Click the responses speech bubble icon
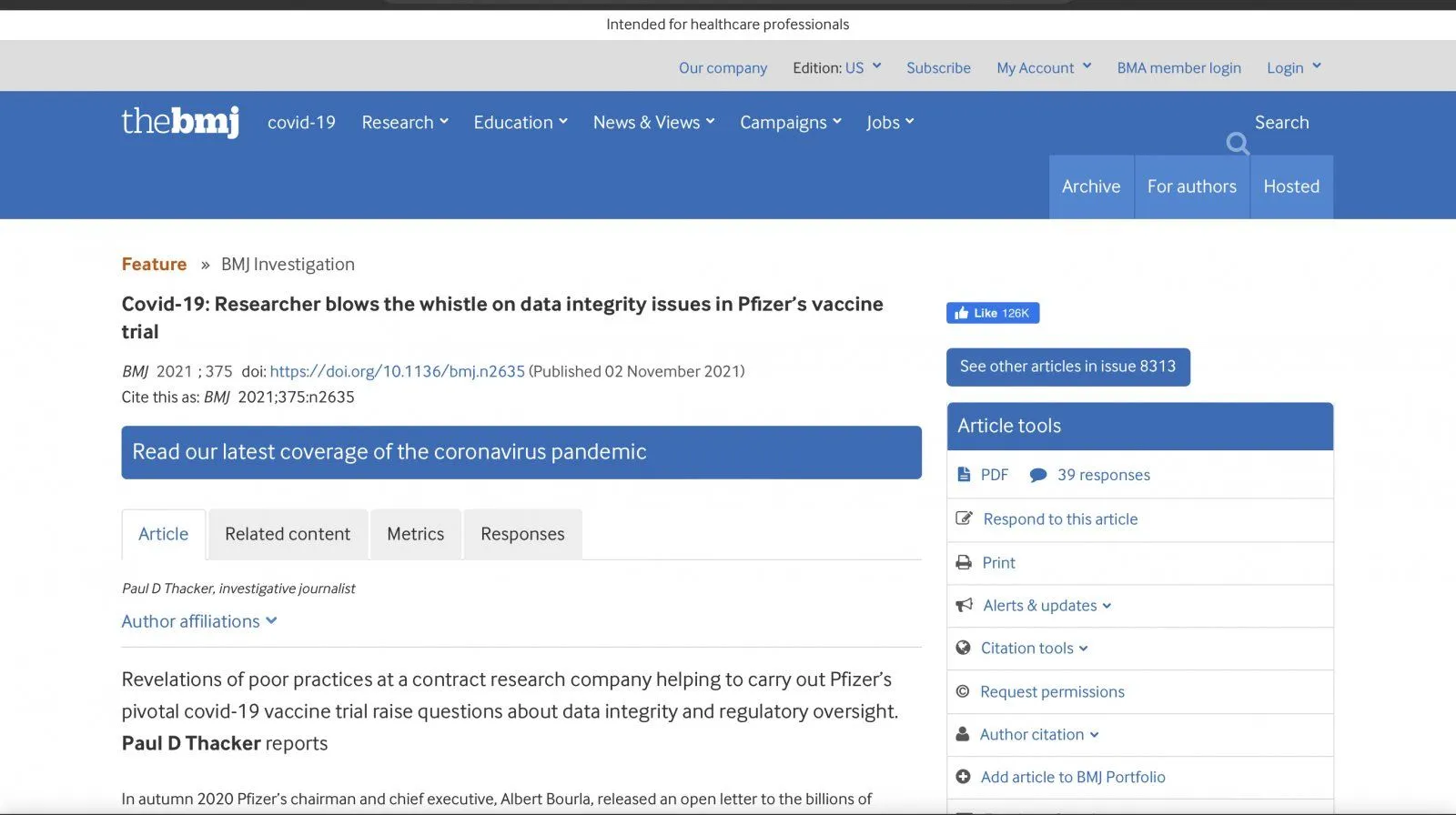Image resolution: width=1456 pixels, height=815 pixels. point(1037,475)
